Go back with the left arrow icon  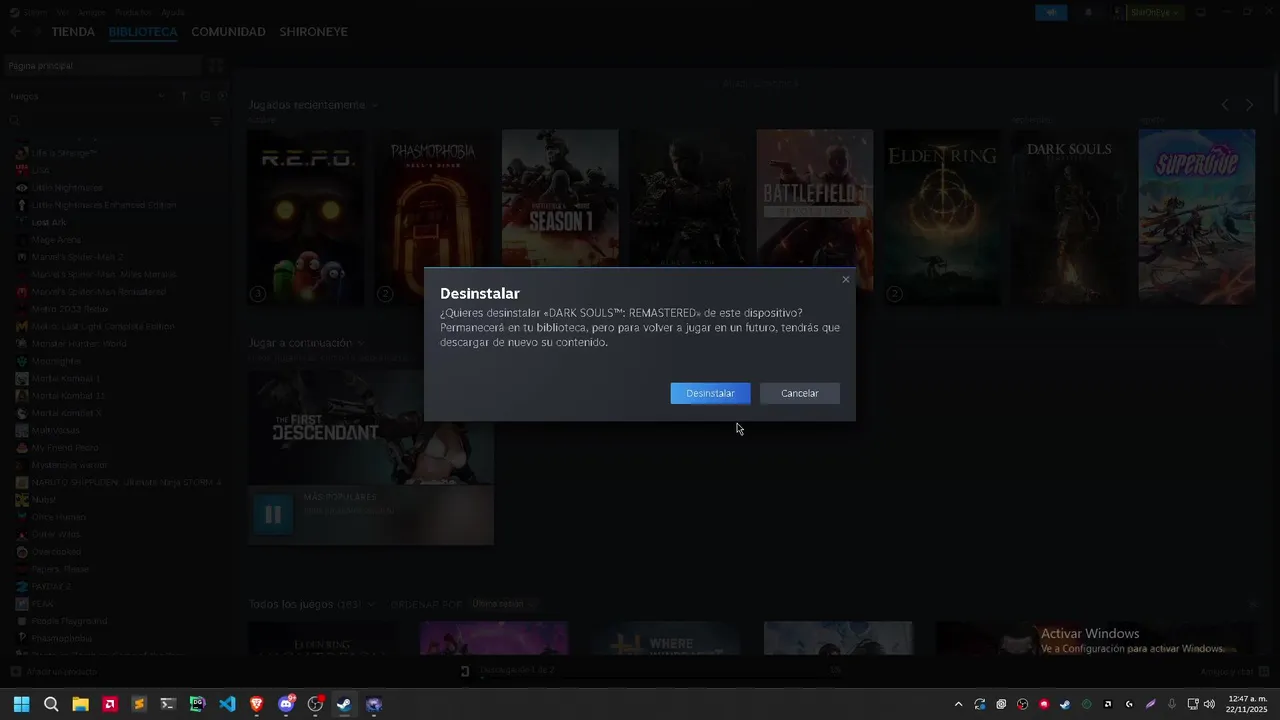(x=15, y=32)
